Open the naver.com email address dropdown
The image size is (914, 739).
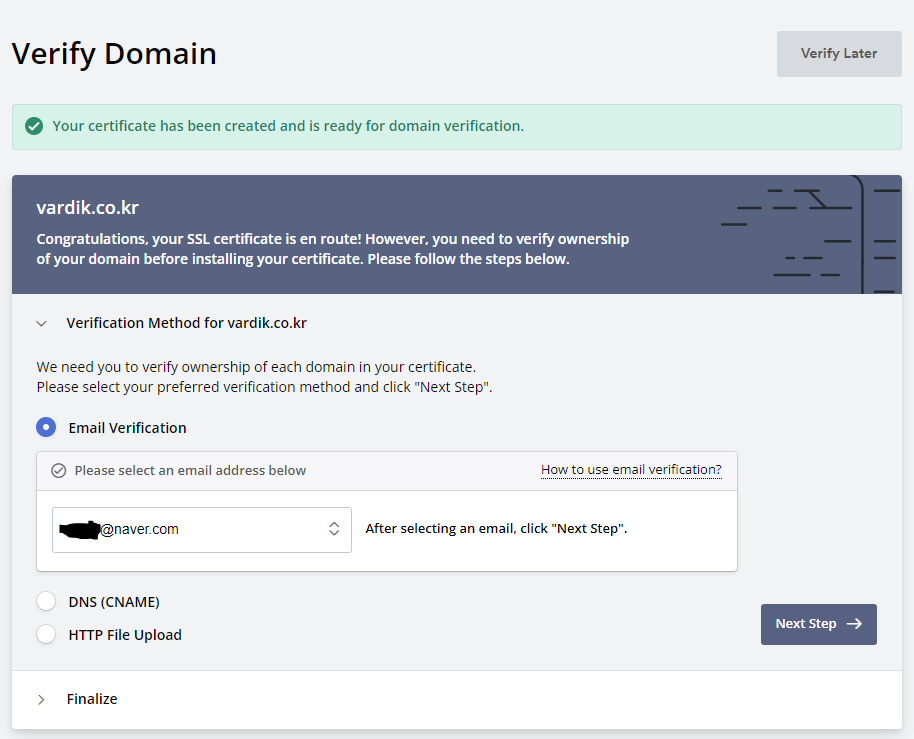click(202, 529)
